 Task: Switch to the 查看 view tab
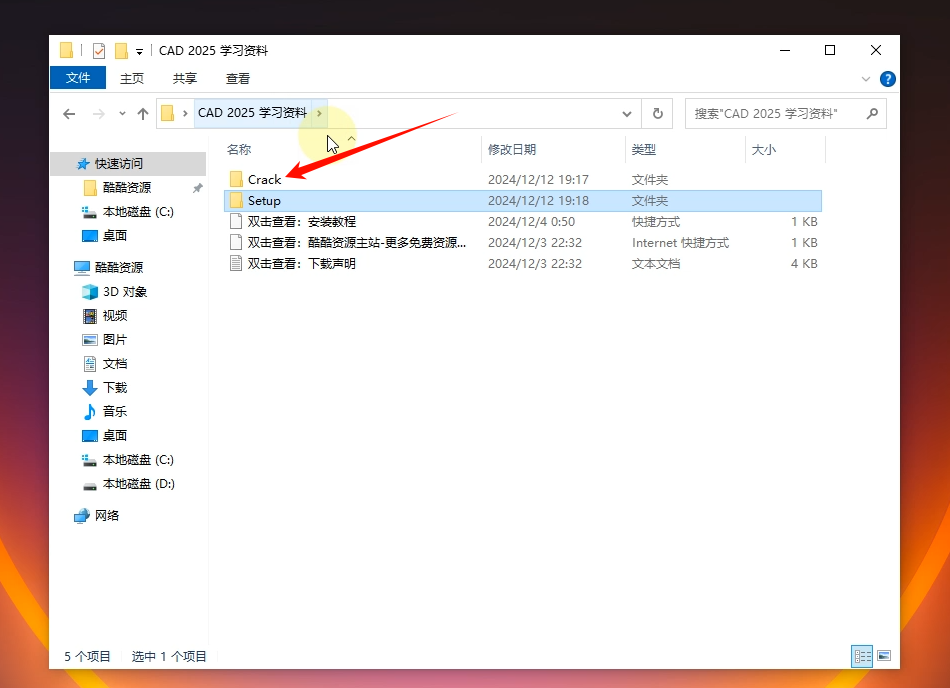[x=238, y=78]
